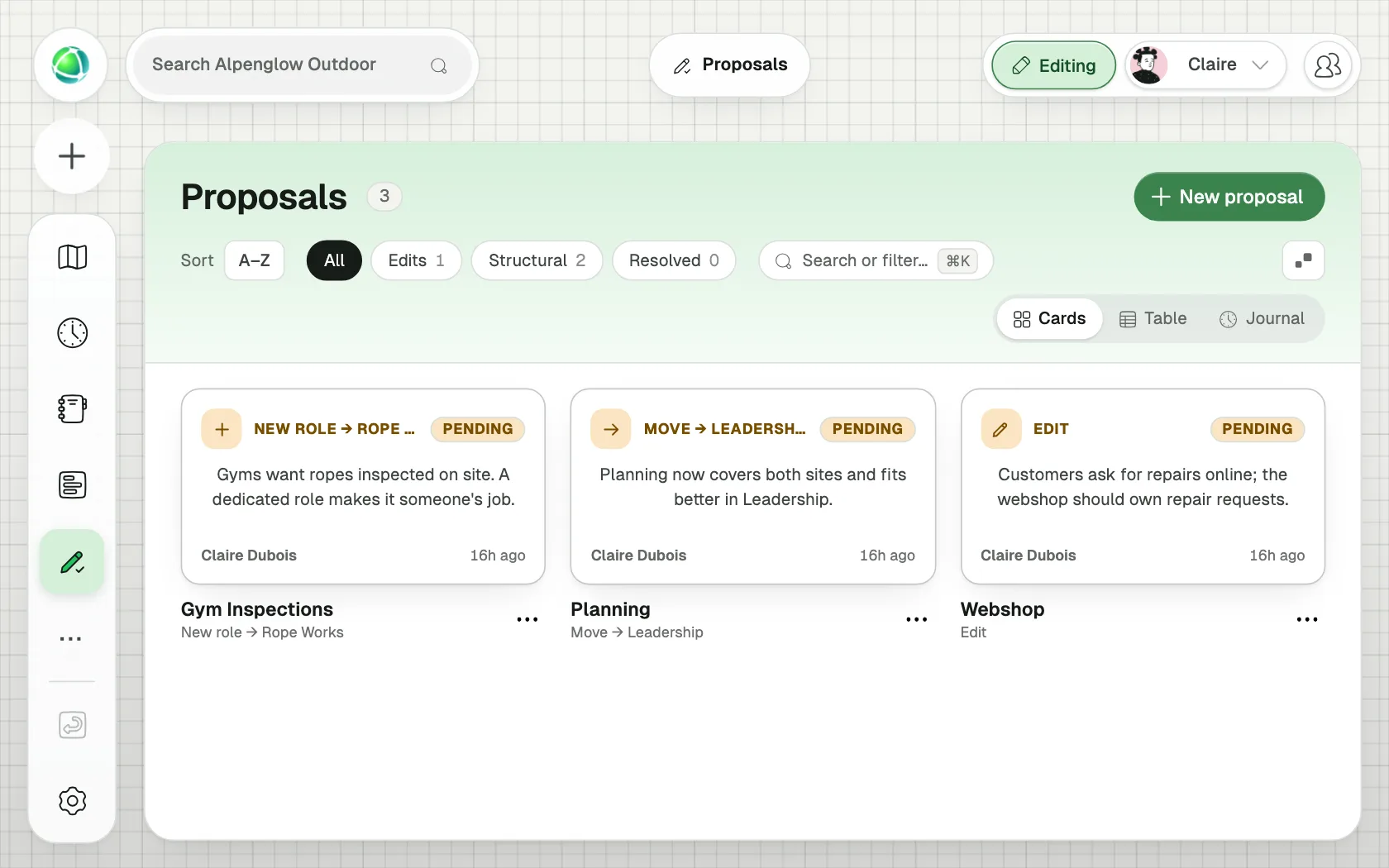Image resolution: width=1389 pixels, height=868 pixels.
Task: Select the pencil proposals icon in sidebar
Action: click(72, 562)
